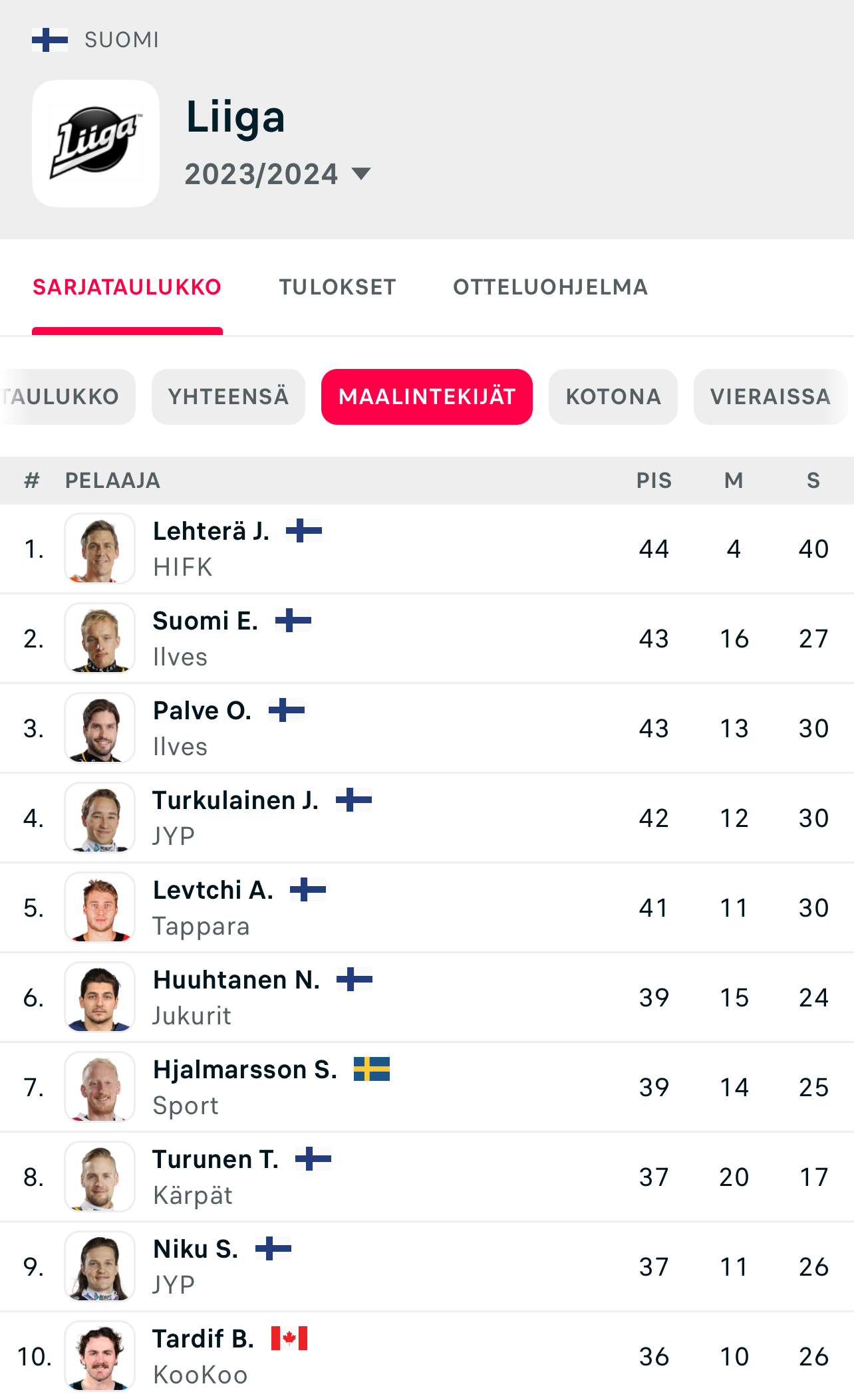The image size is (854, 1400).
Task: Open Niku S. player profile
Action: [x=196, y=1249]
